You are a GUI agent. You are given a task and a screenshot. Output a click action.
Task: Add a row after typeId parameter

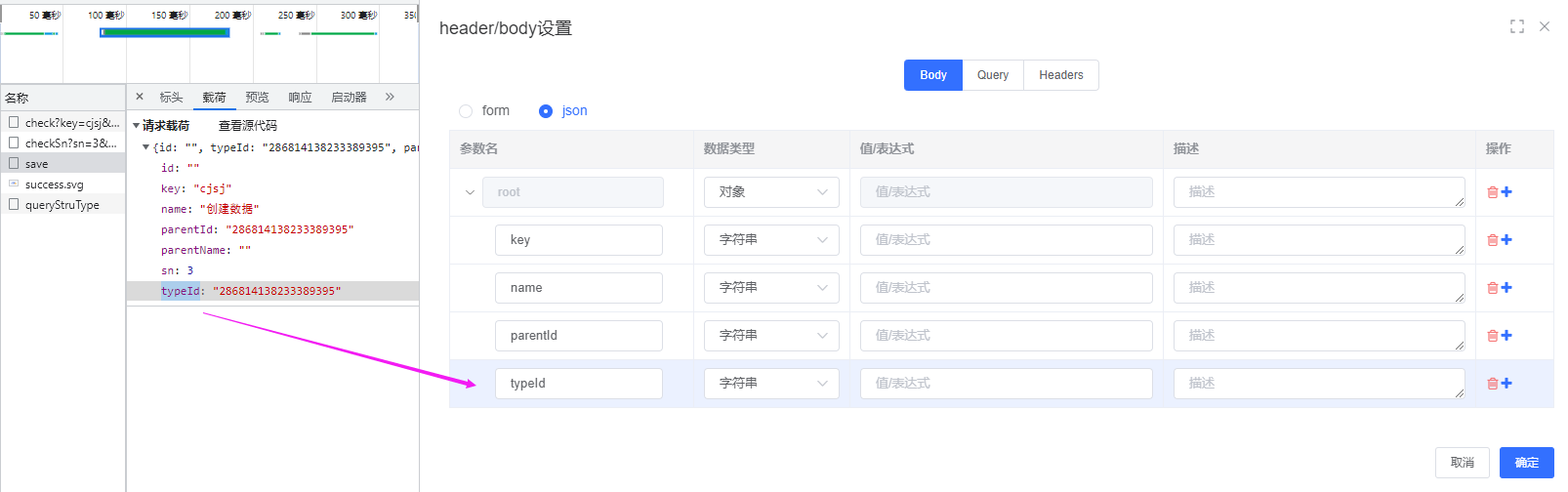pyautogui.click(x=1506, y=384)
